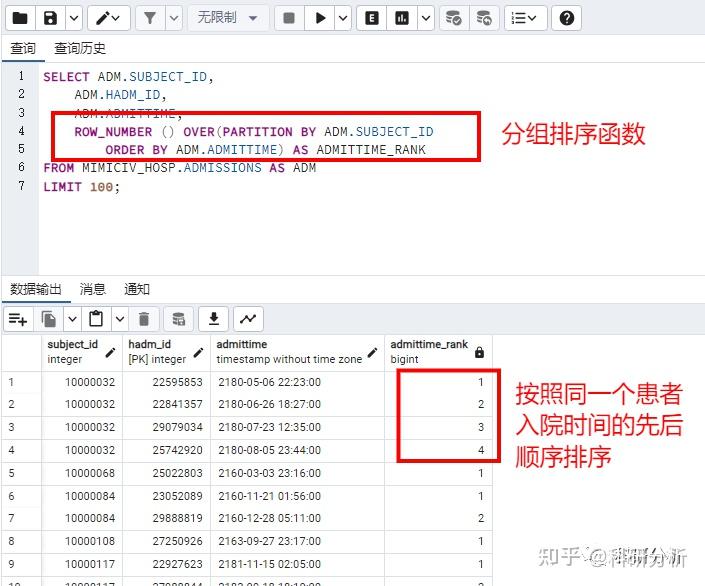705x586 pixels.
Task: Save the query file
Action: pos(50,18)
